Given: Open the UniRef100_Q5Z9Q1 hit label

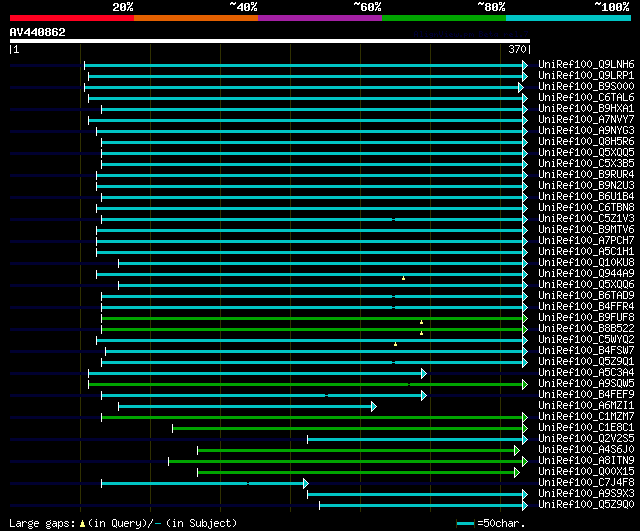Looking at the screenshot, I should pyautogui.click(x=586, y=362).
